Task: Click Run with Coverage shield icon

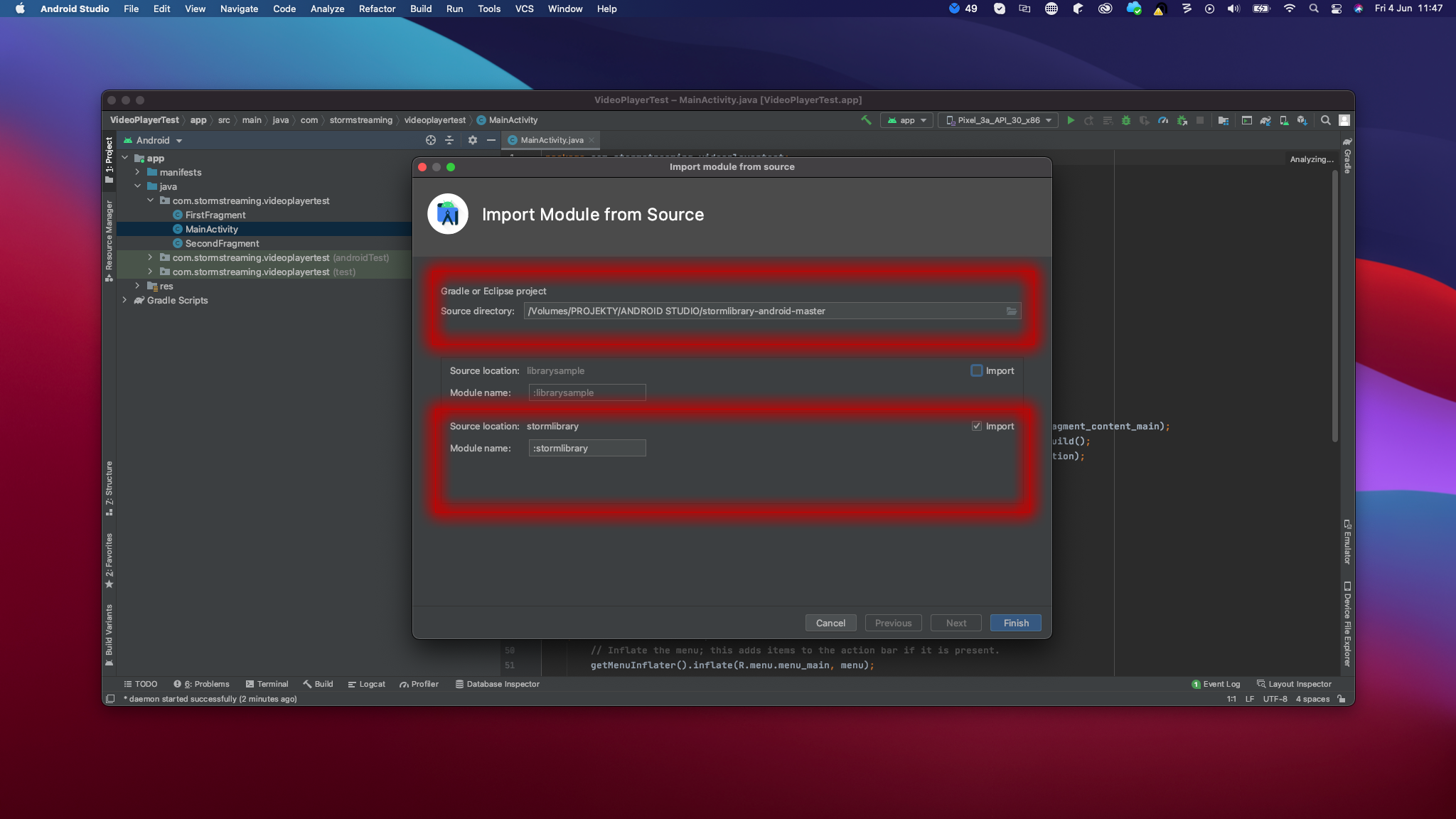Action: [x=1145, y=120]
